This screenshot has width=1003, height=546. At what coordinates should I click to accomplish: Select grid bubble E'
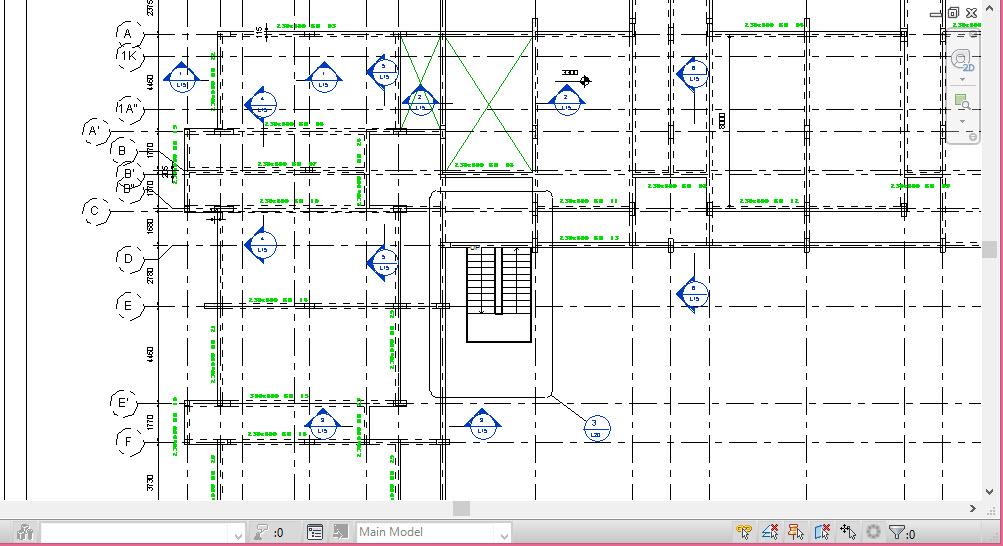pos(123,403)
